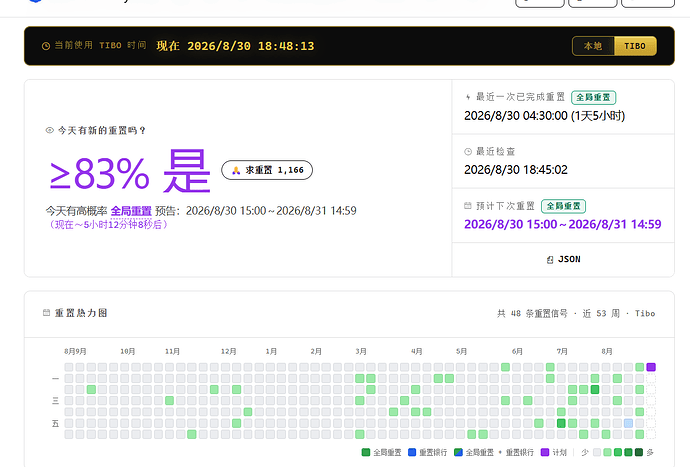Select the light blue heatmap cell
The height and width of the screenshot is (467, 690).
628,423
